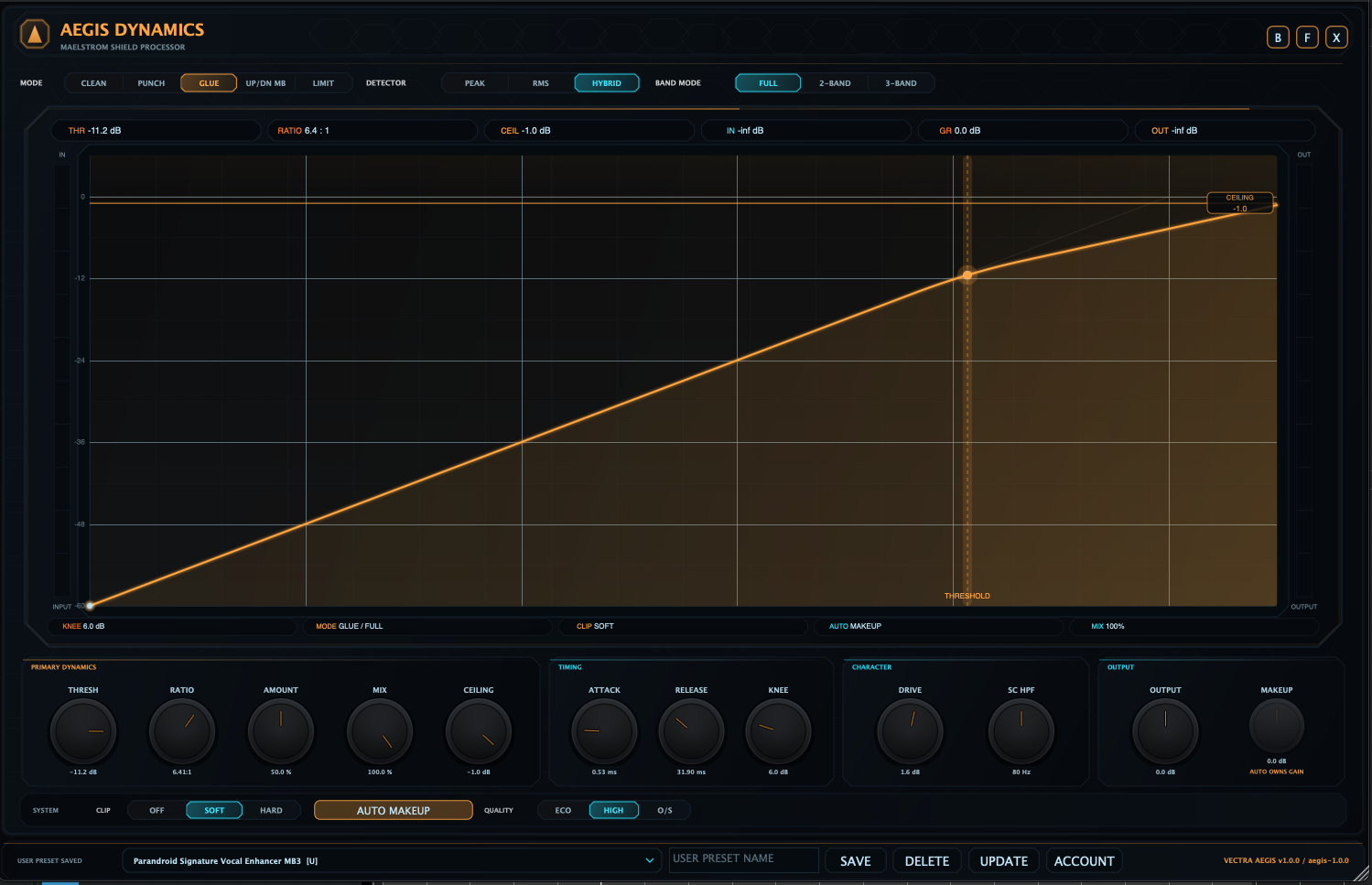Click the KNEE knob
Image resolution: width=1372 pixels, height=885 pixels.
pyautogui.click(x=778, y=731)
